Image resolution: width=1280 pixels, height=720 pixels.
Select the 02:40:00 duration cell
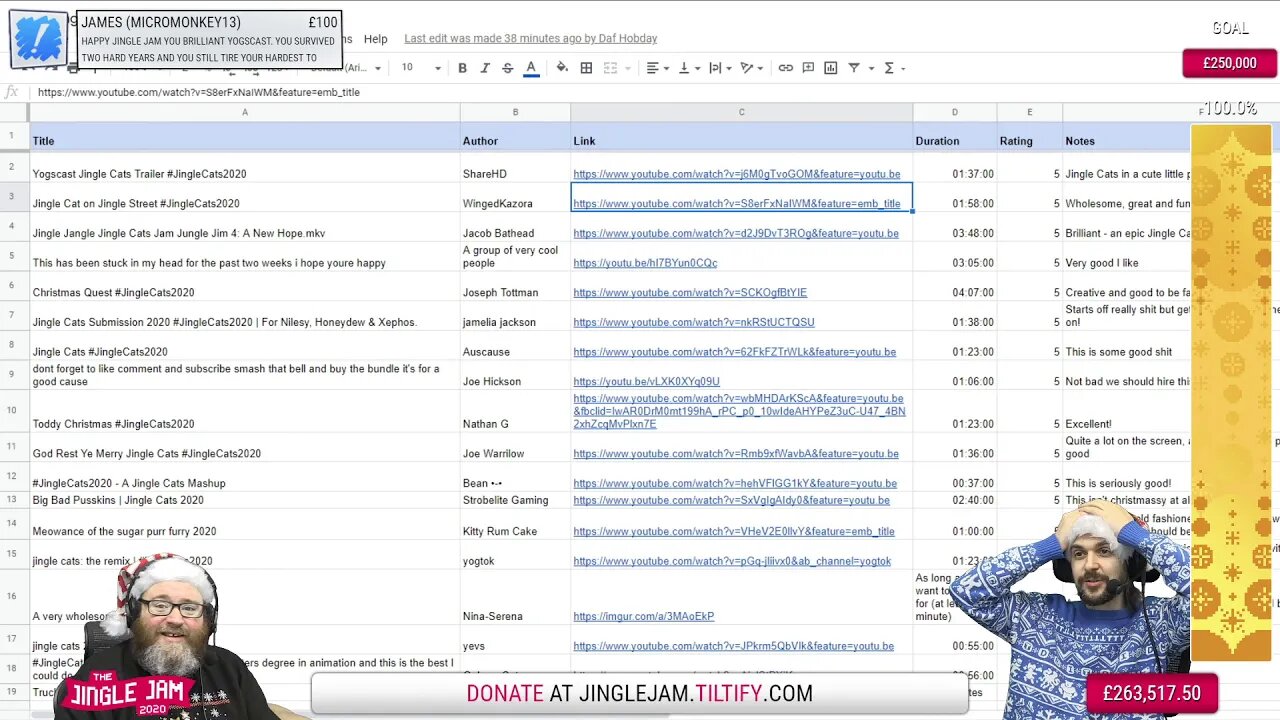click(954, 500)
